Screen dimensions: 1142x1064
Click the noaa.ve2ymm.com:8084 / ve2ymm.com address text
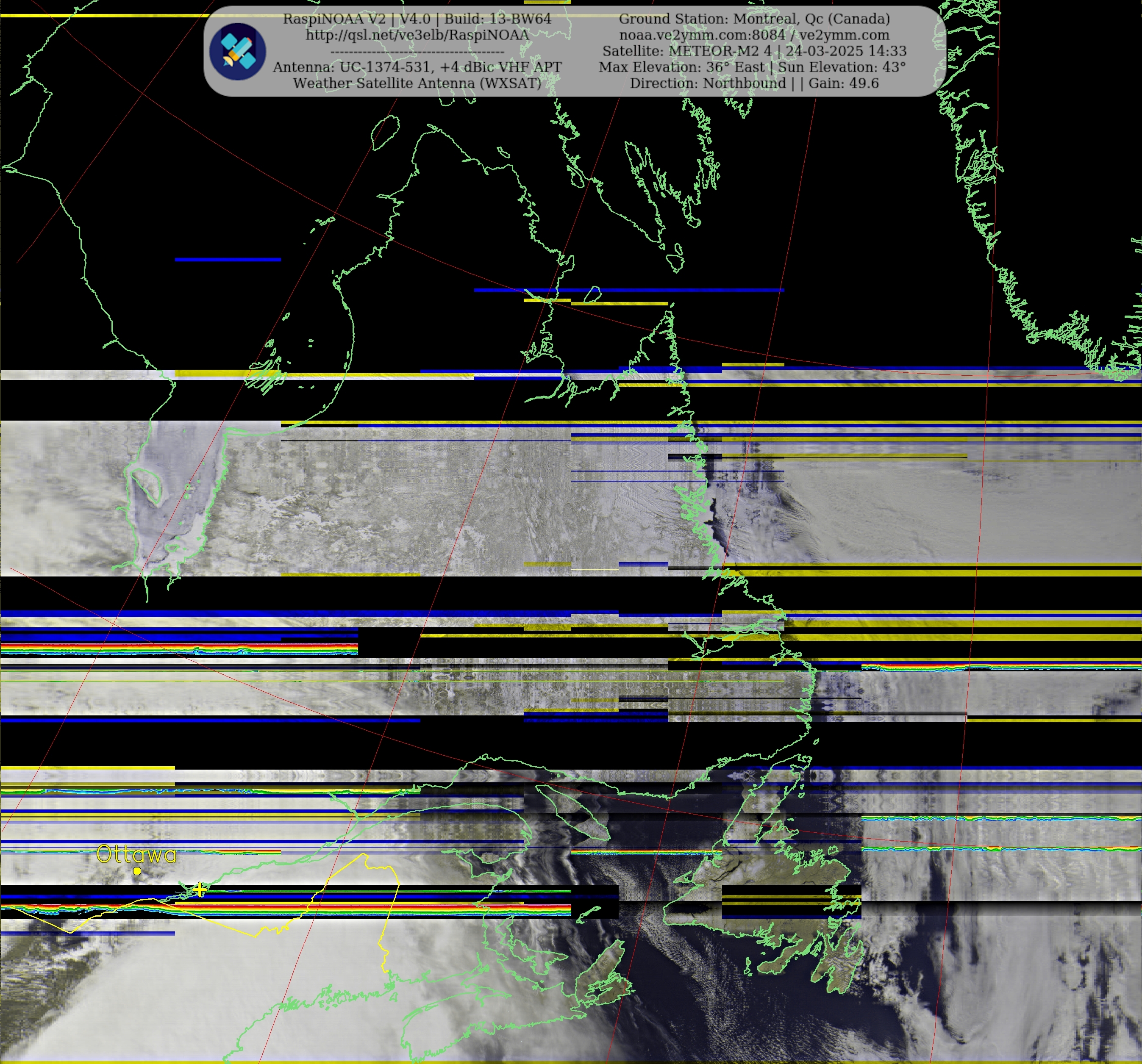[754, 35]
